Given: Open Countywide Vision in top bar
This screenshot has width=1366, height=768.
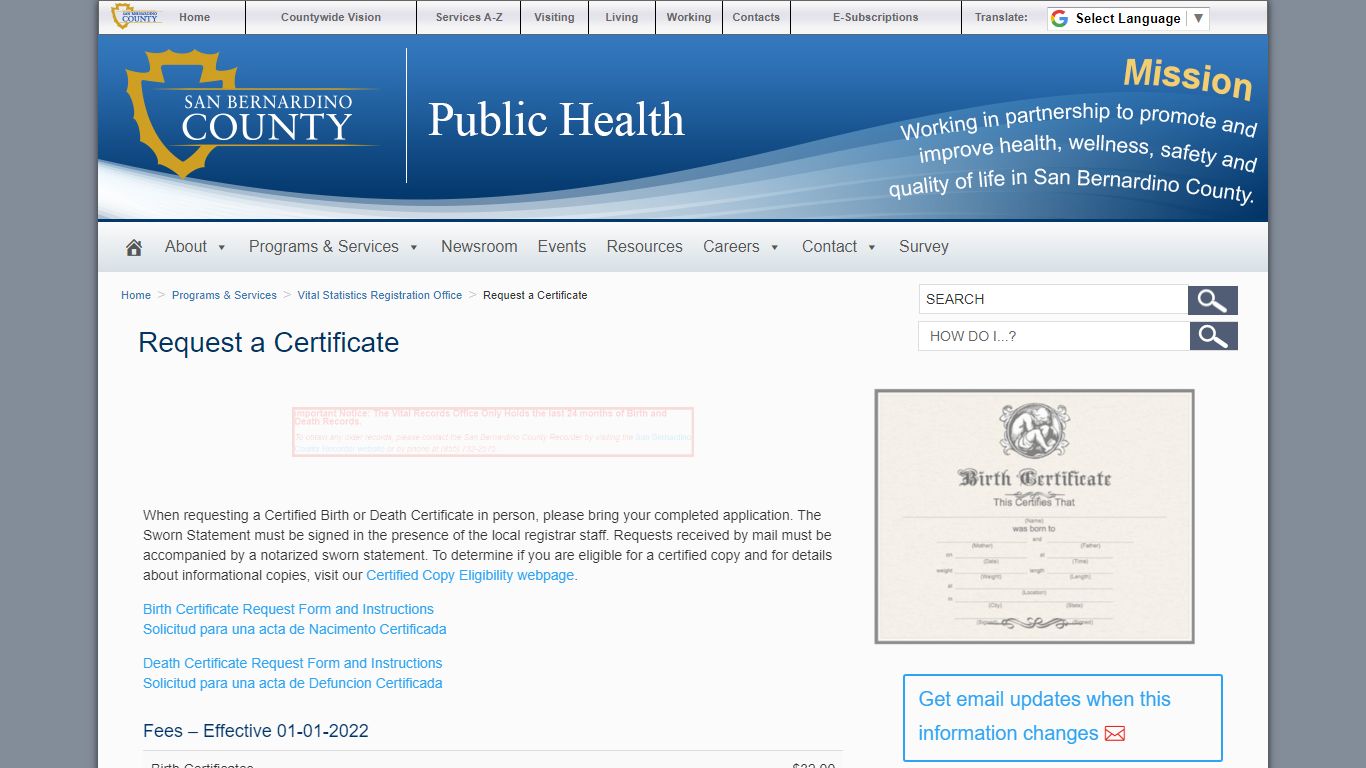Looking at the screenshot, I should 331,17.
